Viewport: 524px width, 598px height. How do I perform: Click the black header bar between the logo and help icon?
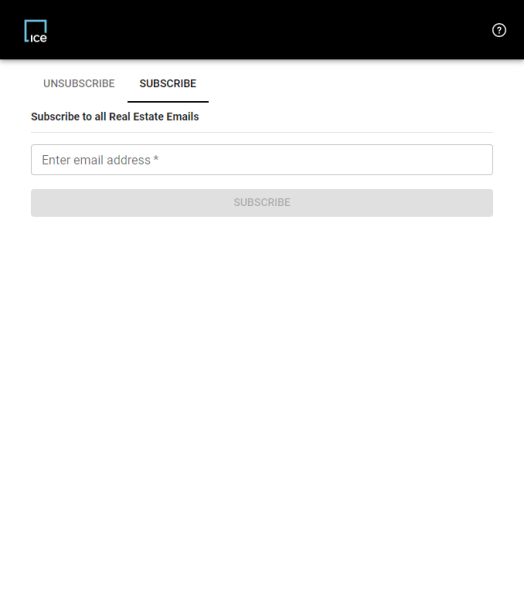point(267,30)
